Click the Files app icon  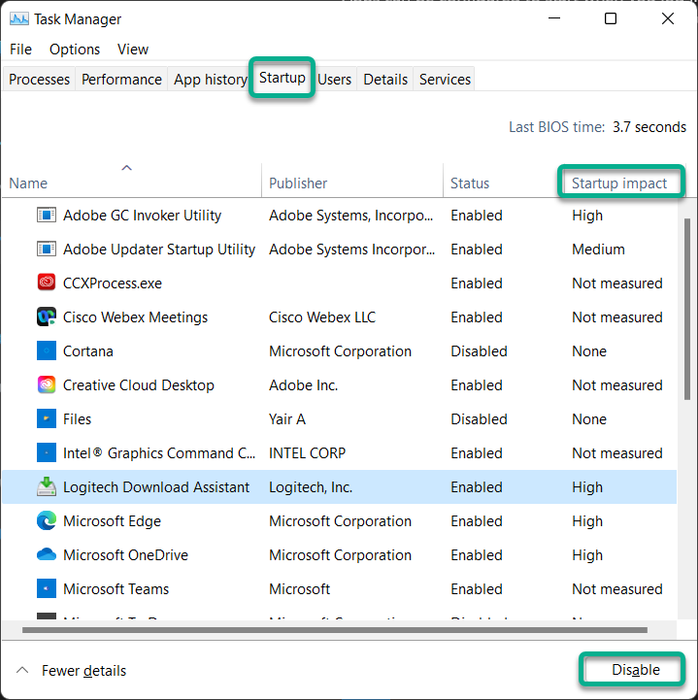coord(46,419)
